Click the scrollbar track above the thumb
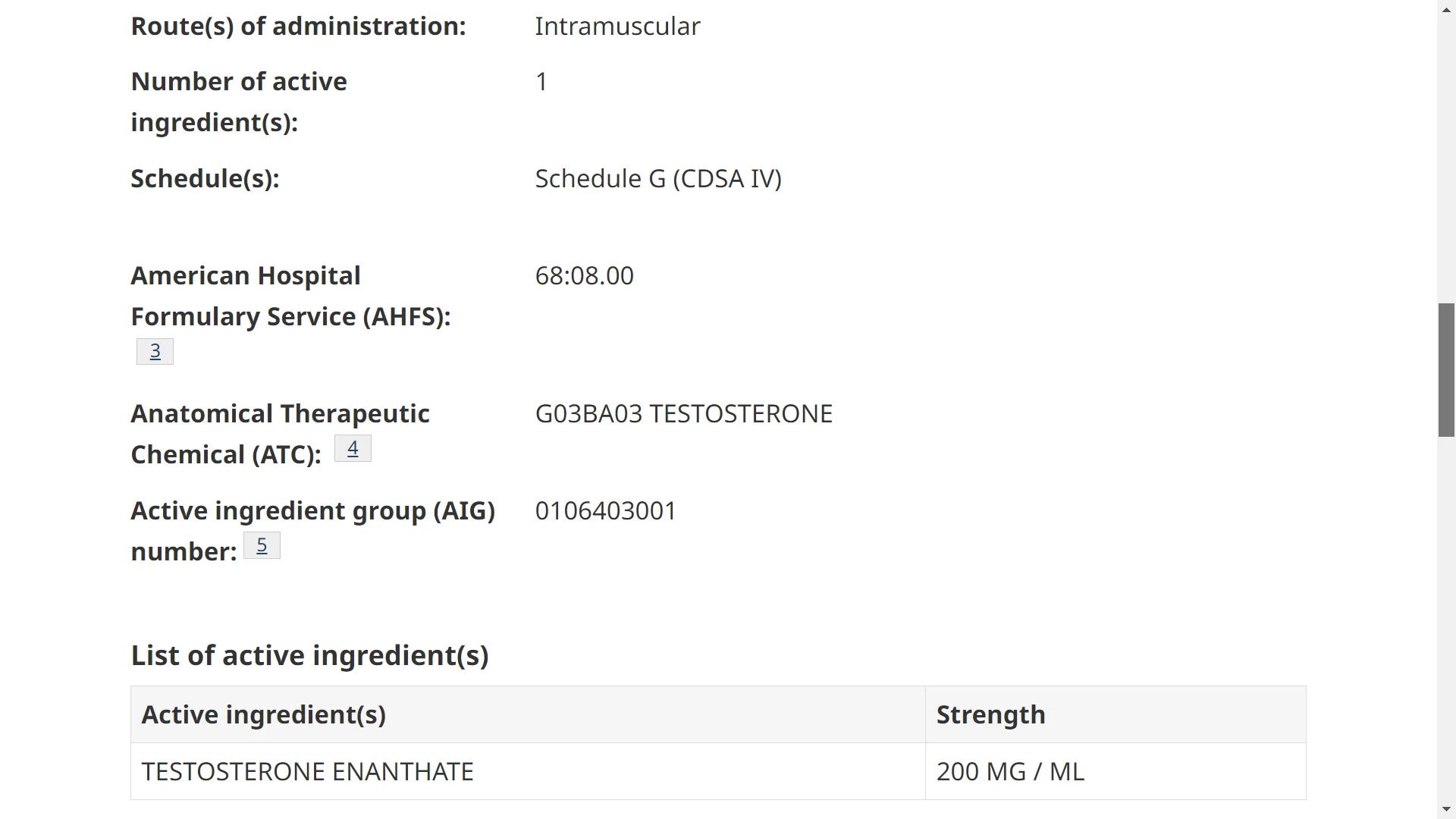The width and height of the screenshot is (1456, 819). pos(1446,152)
